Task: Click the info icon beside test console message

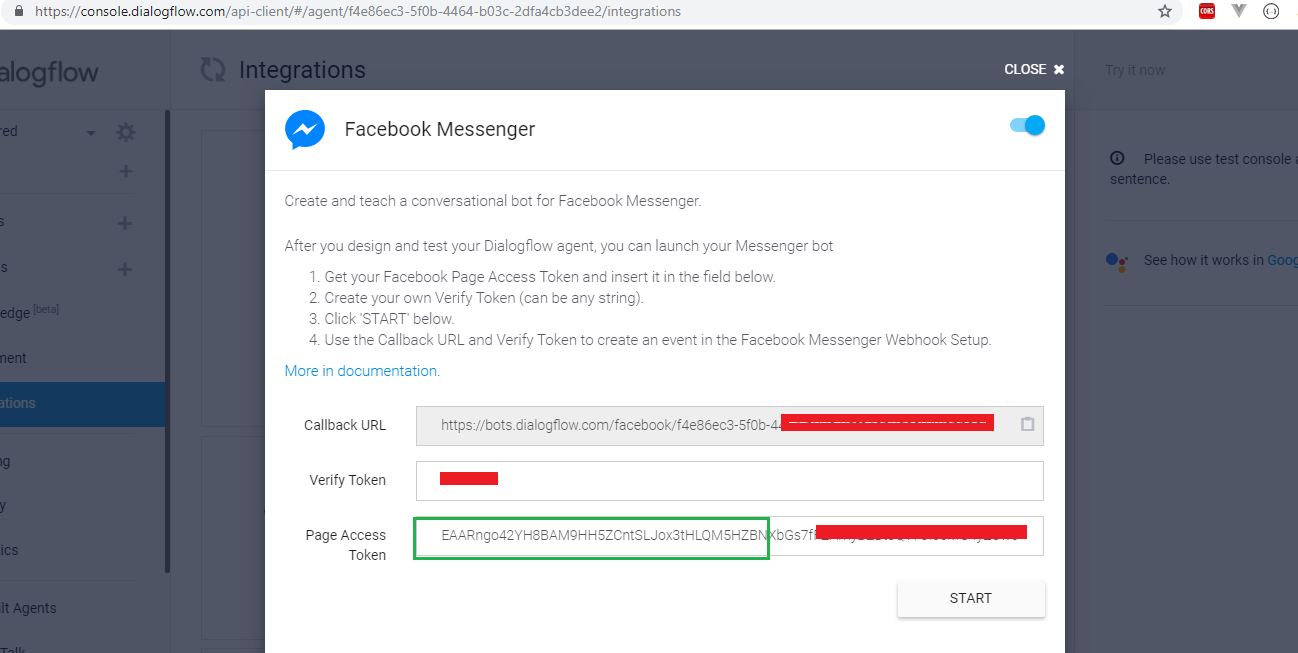Action: (x=1118, y=158)
